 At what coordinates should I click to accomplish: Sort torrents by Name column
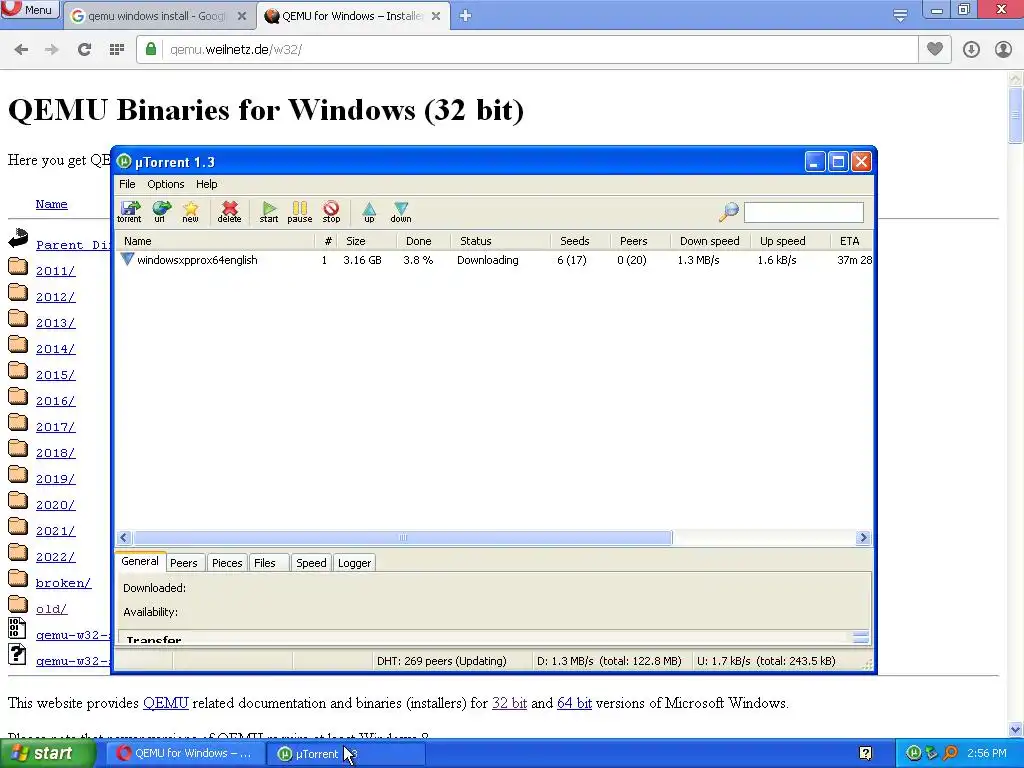click(x=216, y=241)
